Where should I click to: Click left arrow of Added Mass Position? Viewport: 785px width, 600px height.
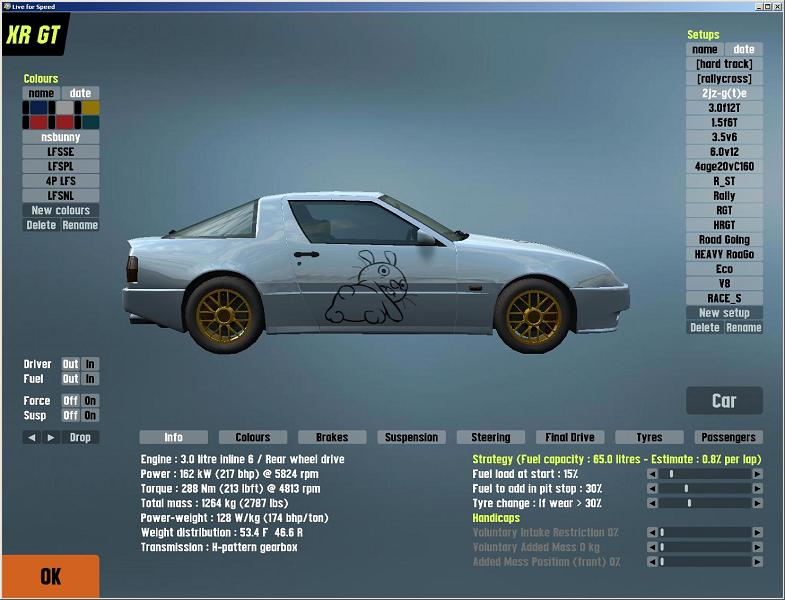[652, 562]
